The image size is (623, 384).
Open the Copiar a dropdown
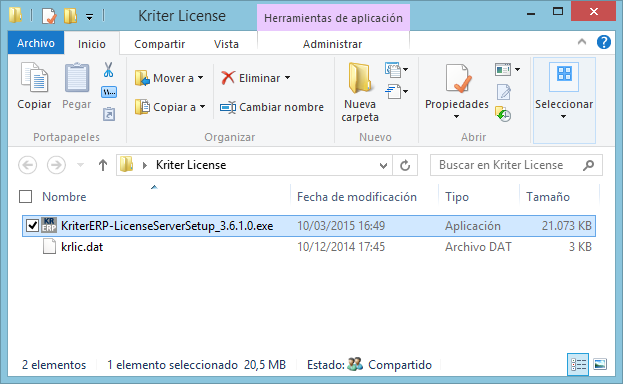coord(202,107)
